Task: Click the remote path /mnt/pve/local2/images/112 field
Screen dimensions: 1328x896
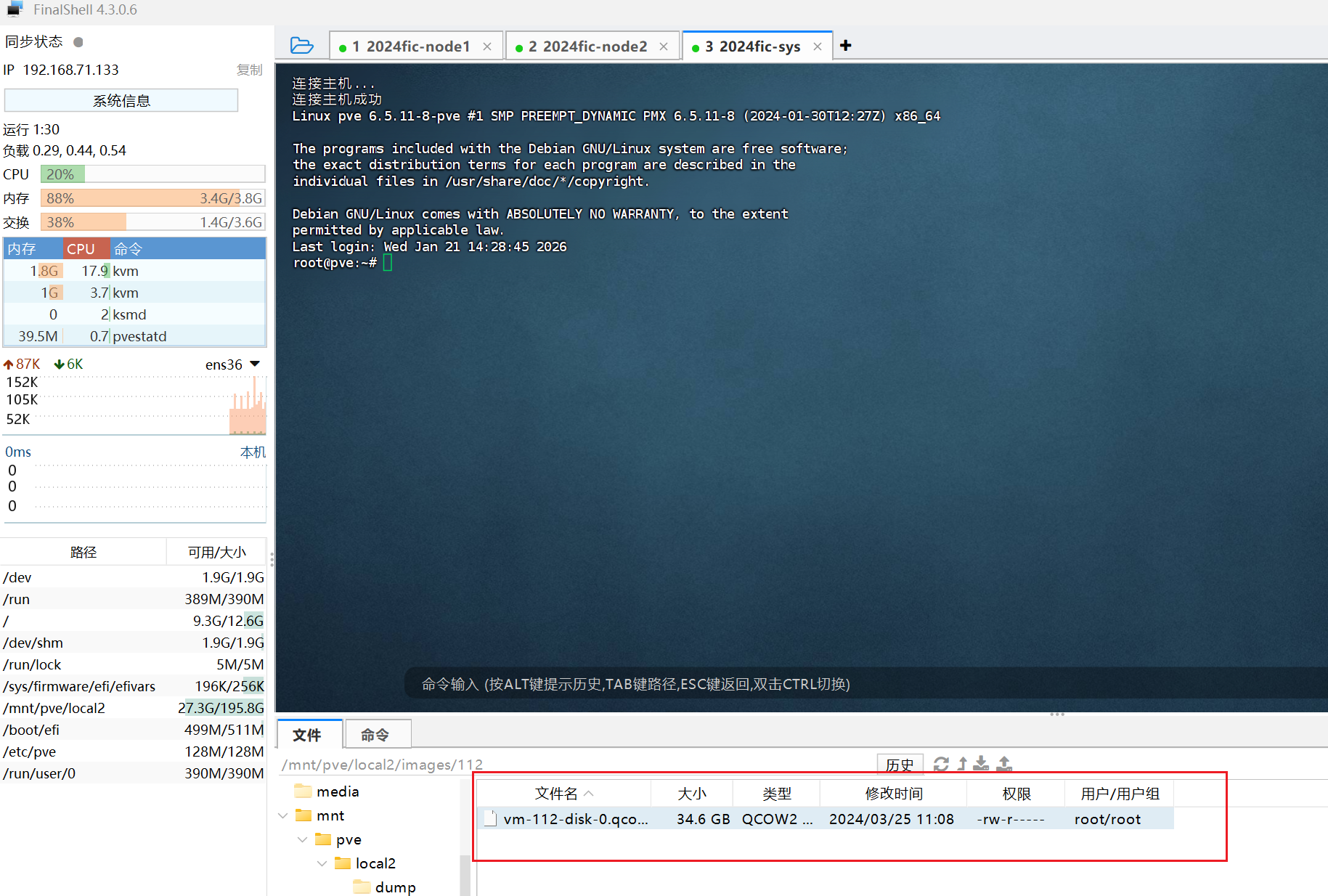Action: click(x=577, y=765)
